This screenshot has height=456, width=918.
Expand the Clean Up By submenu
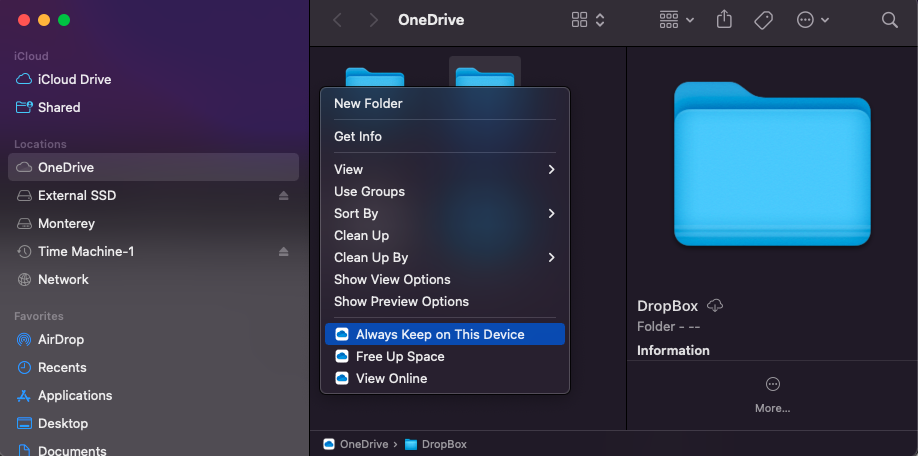click(445, 257)
